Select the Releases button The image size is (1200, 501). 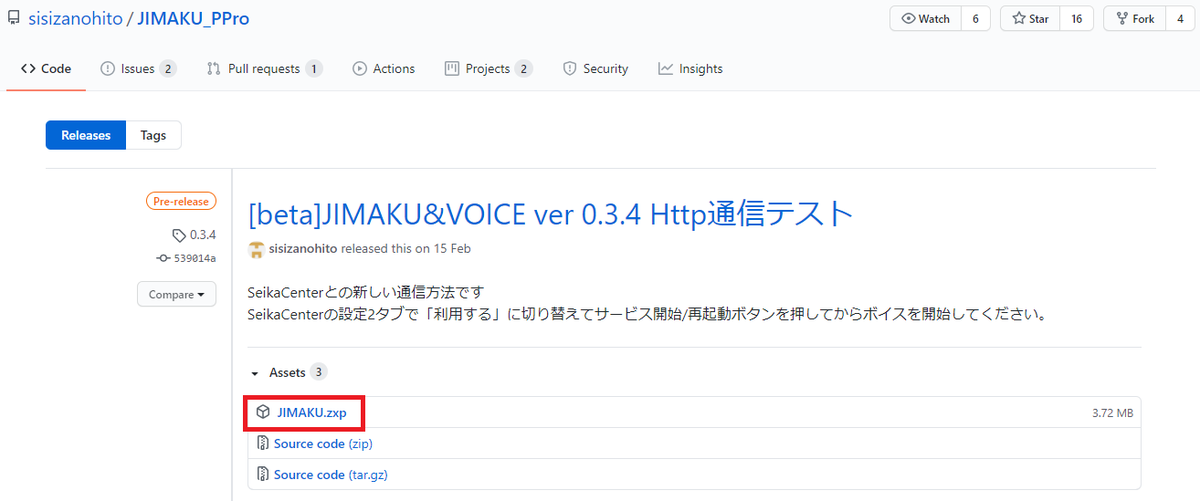tap(86, 135)
